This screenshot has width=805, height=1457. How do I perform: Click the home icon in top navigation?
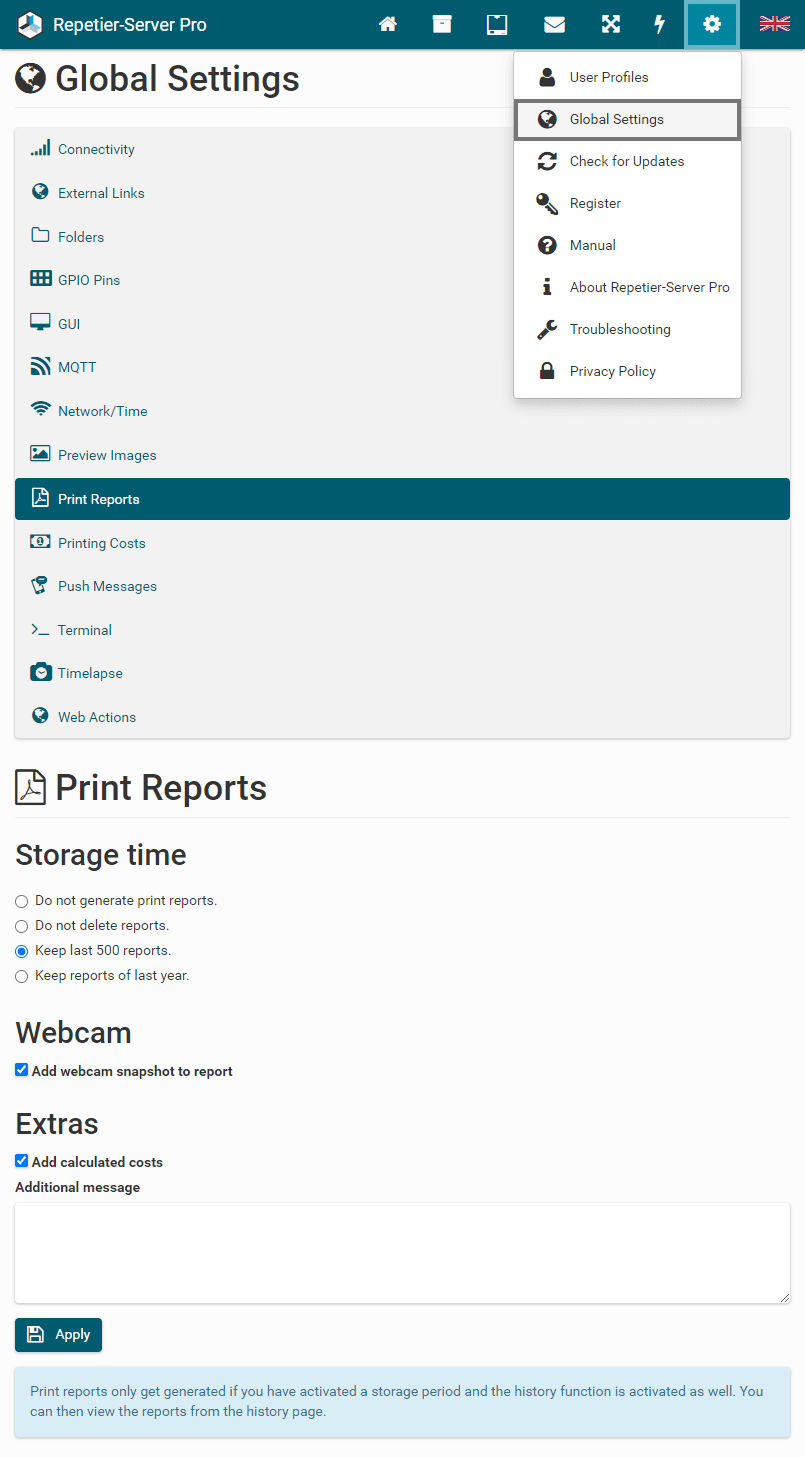click(x=388, y=25)
